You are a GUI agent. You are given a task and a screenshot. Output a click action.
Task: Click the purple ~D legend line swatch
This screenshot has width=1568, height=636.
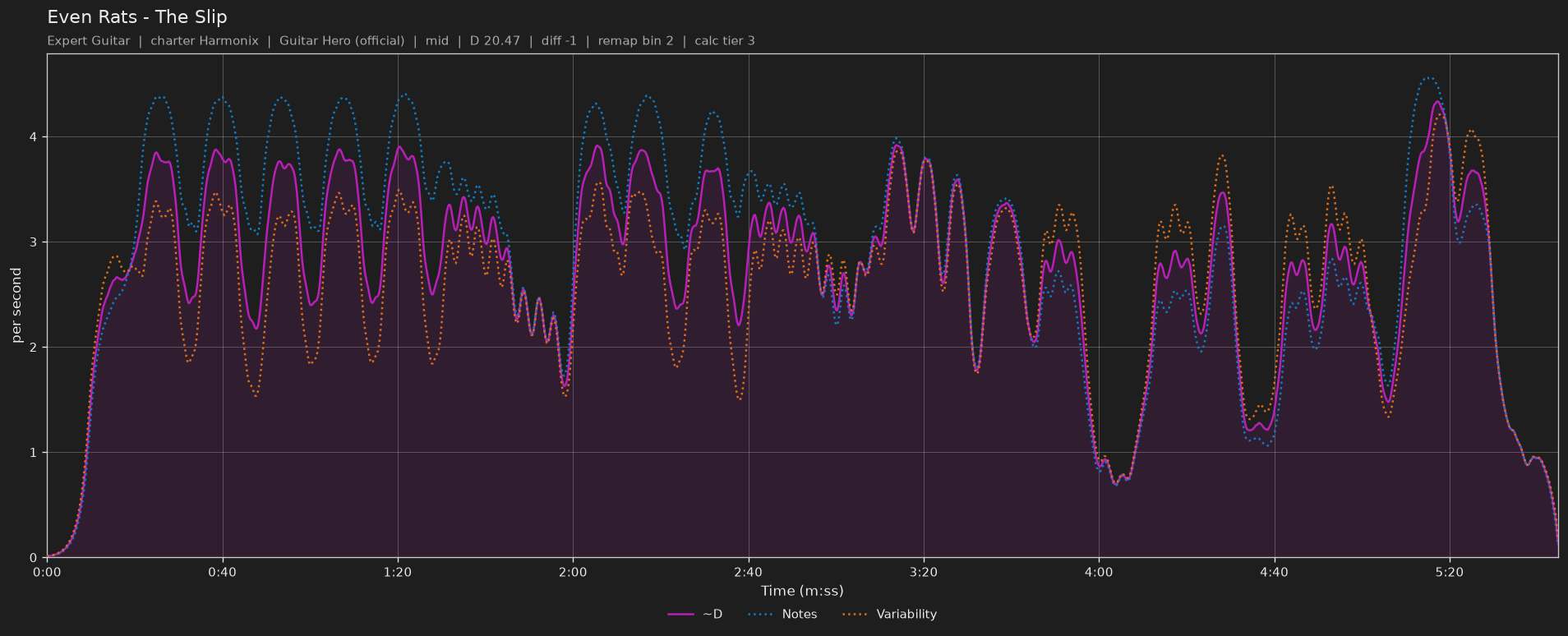tap(681, 614)
